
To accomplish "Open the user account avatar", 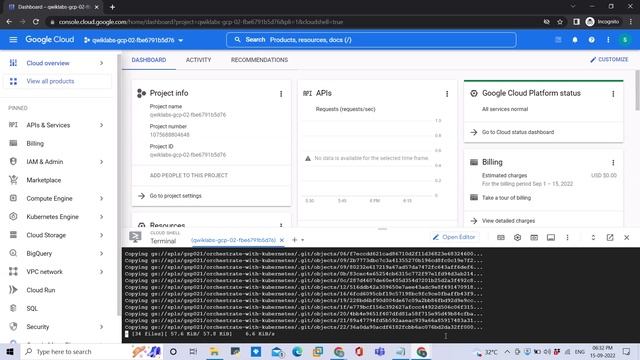I will pyautogui.click(x=625, y=40).
